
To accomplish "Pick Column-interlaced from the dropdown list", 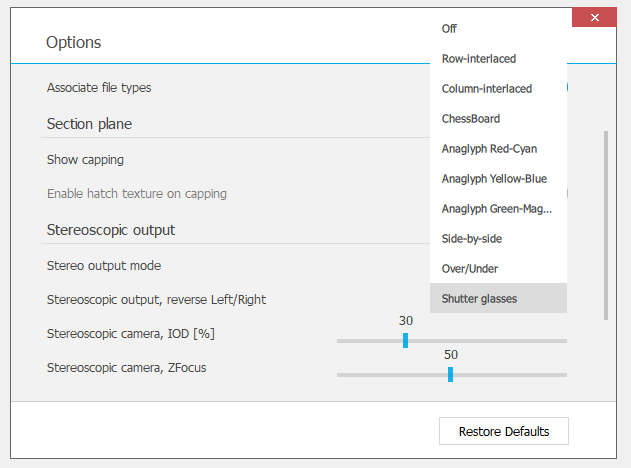I will [487, 89].
